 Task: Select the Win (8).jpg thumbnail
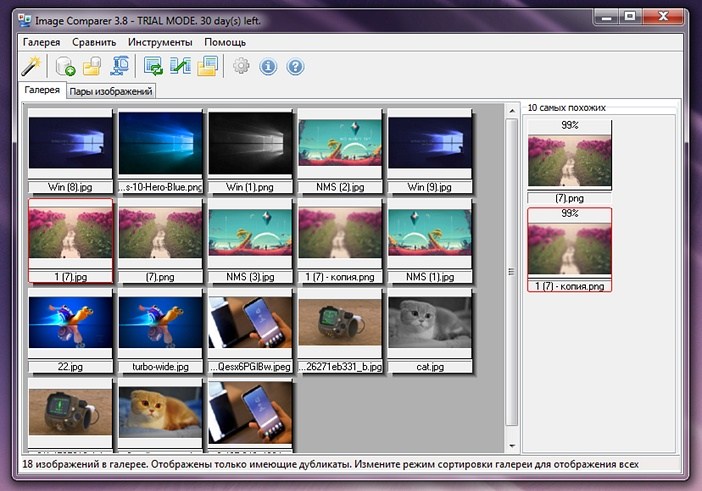click(70, 146)
